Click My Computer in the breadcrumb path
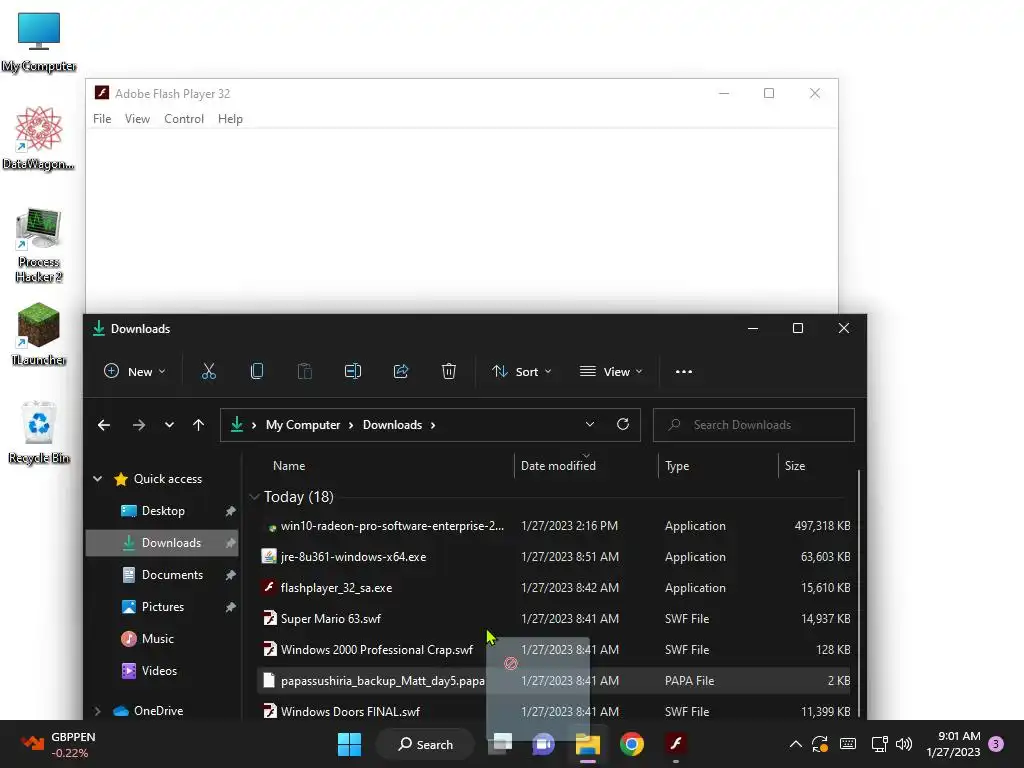Image resolution: width=1024 pixels, height=768 pixels. (x=303, y=425)
